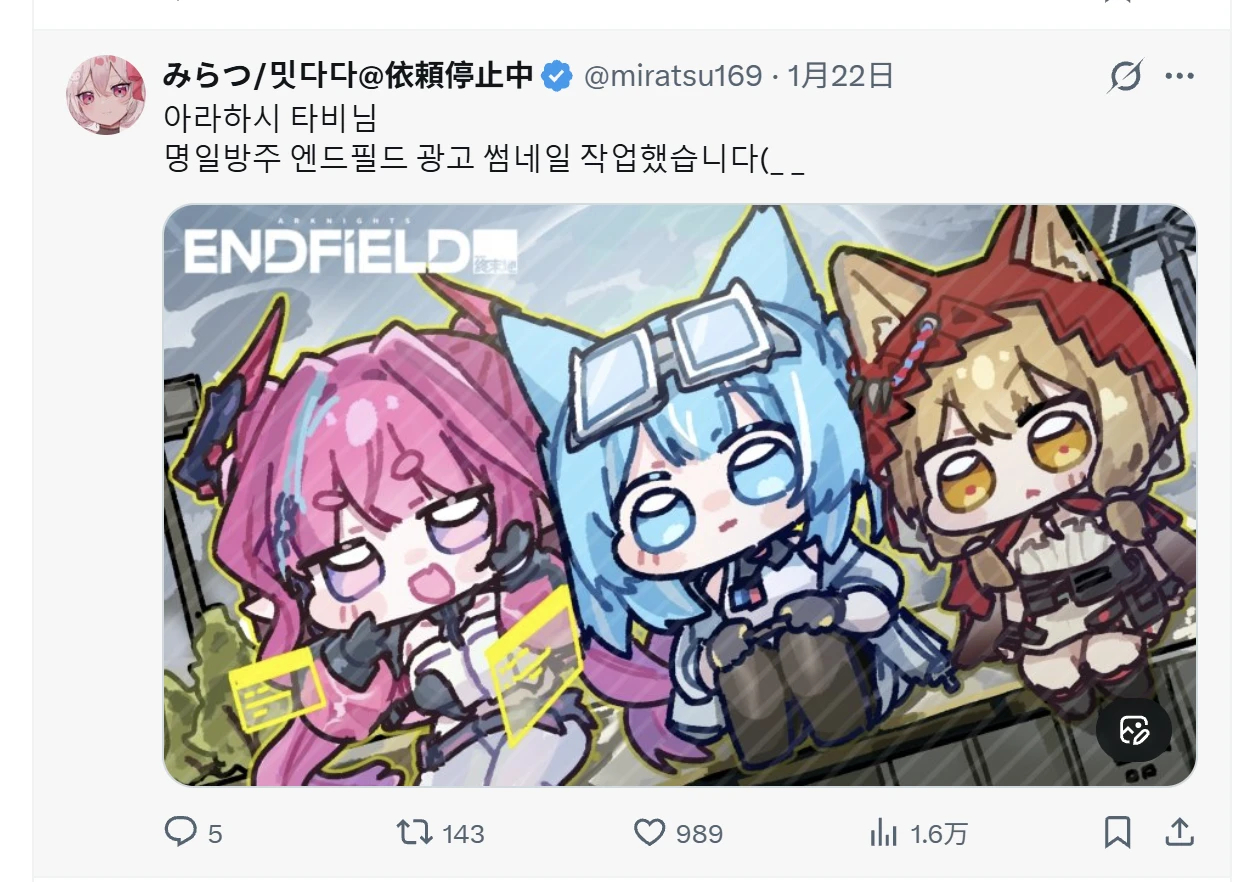Click the reply count number 5
Viewport: 1252px width, 882px height.
(x=215, y=833)
